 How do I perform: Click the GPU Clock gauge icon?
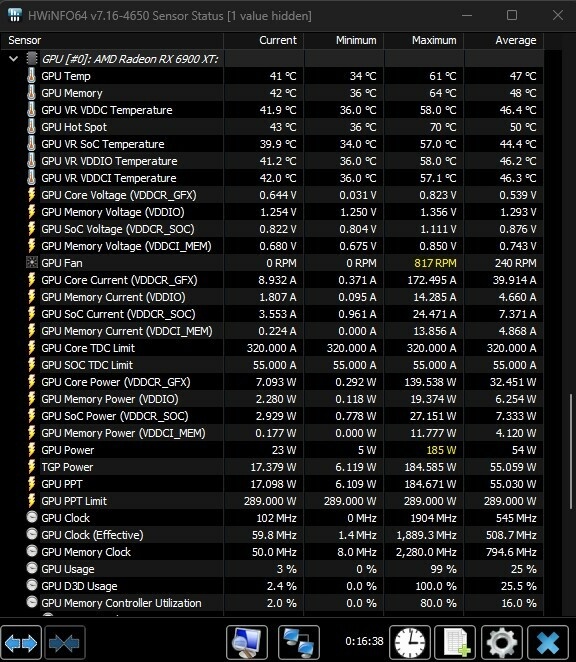click(x=32, y=517)
